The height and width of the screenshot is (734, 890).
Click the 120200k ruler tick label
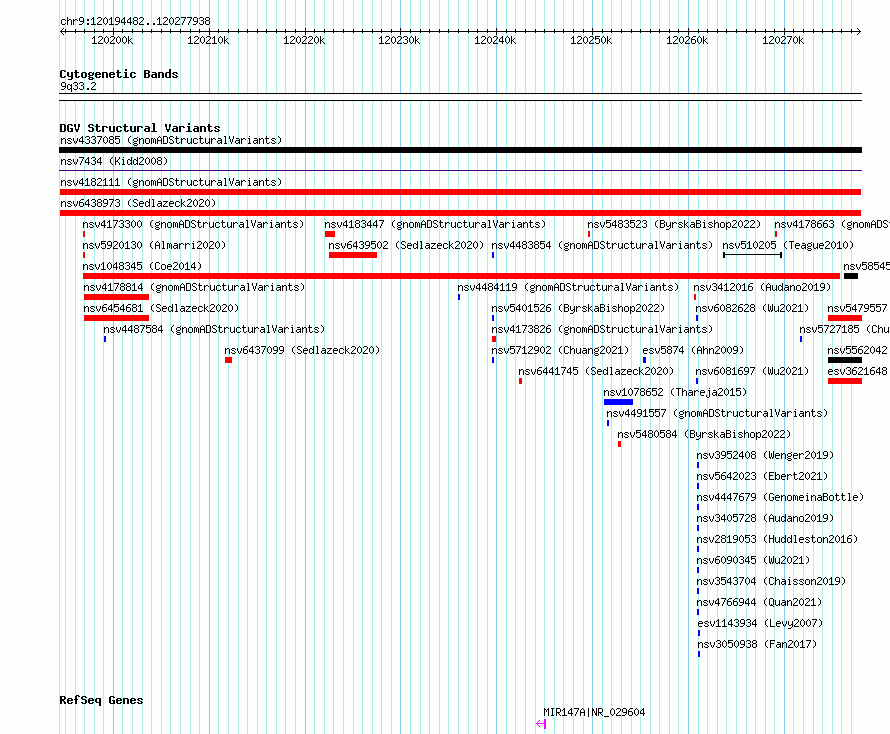click(x=112, y=40)
